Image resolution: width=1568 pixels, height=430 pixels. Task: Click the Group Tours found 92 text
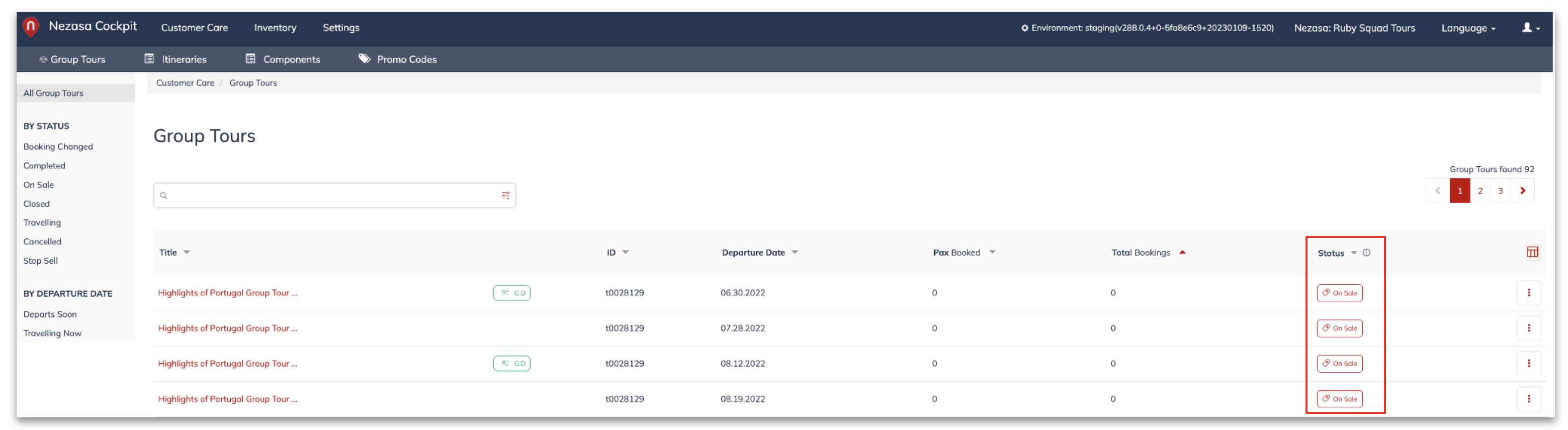(x=1491, y=169)
